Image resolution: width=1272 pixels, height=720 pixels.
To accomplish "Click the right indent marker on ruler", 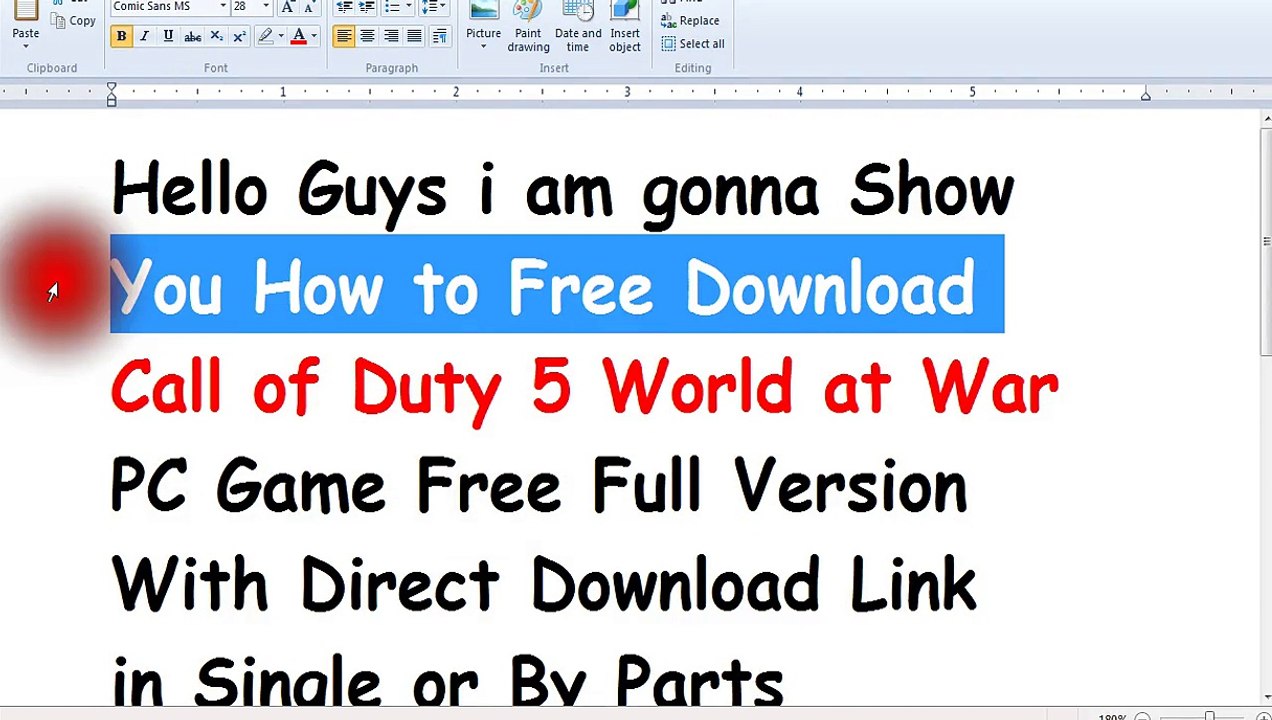I will tap(1145, 96).
